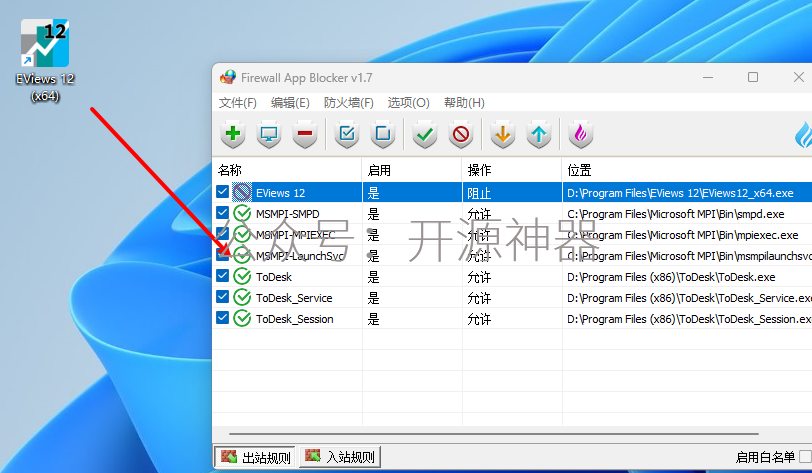The width and height of the screenshot is (812, 473).
Task: Sort by the 启用 column header
Action: 412,170
